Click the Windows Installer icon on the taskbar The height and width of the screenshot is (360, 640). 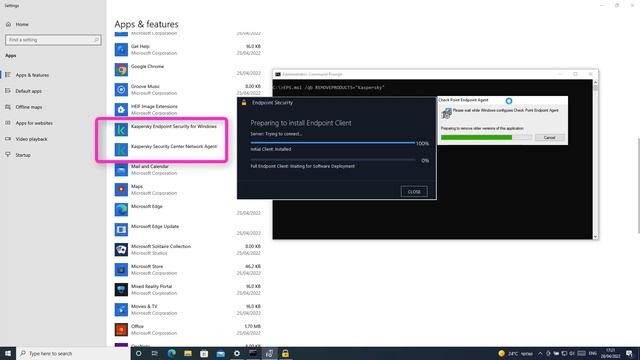pyautogui.click(x=269, y=353)
